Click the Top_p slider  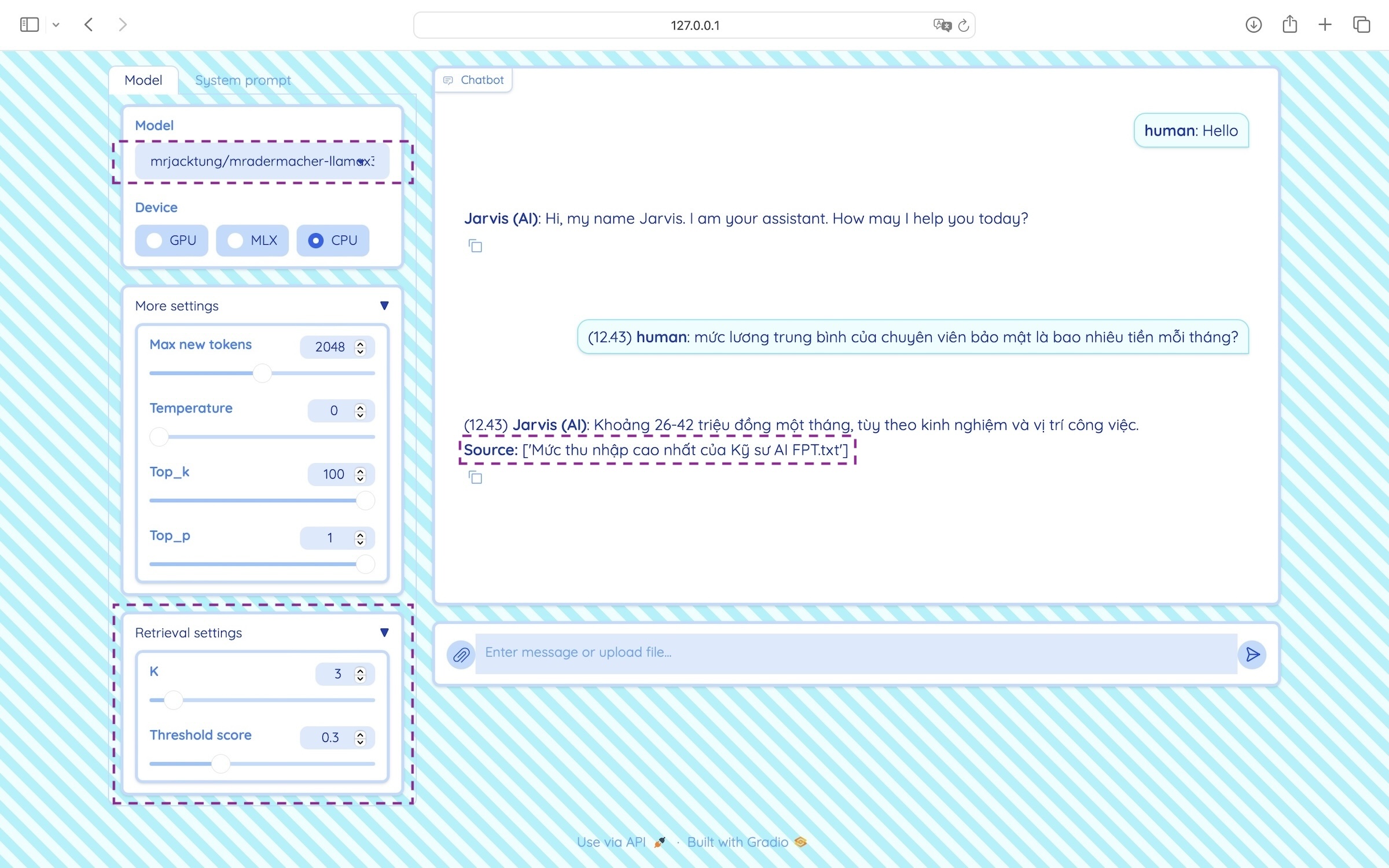pyautogui.click(x=262, y=564)
